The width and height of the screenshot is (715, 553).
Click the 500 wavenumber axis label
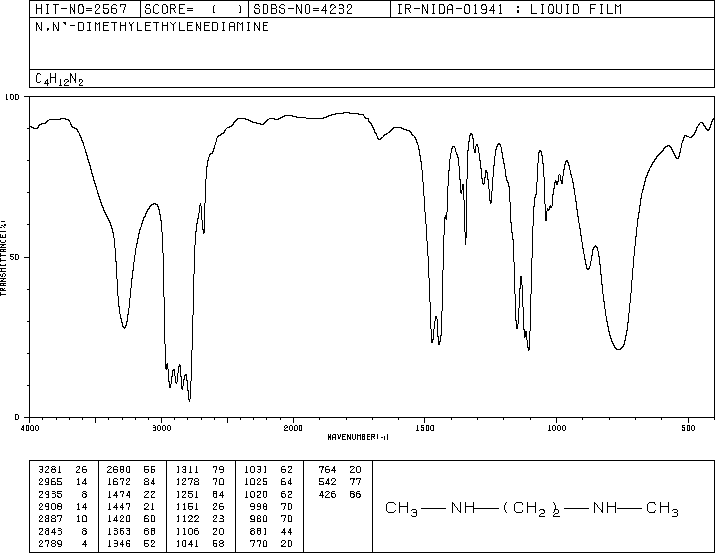pyautogui.click(x=688, y=428)
